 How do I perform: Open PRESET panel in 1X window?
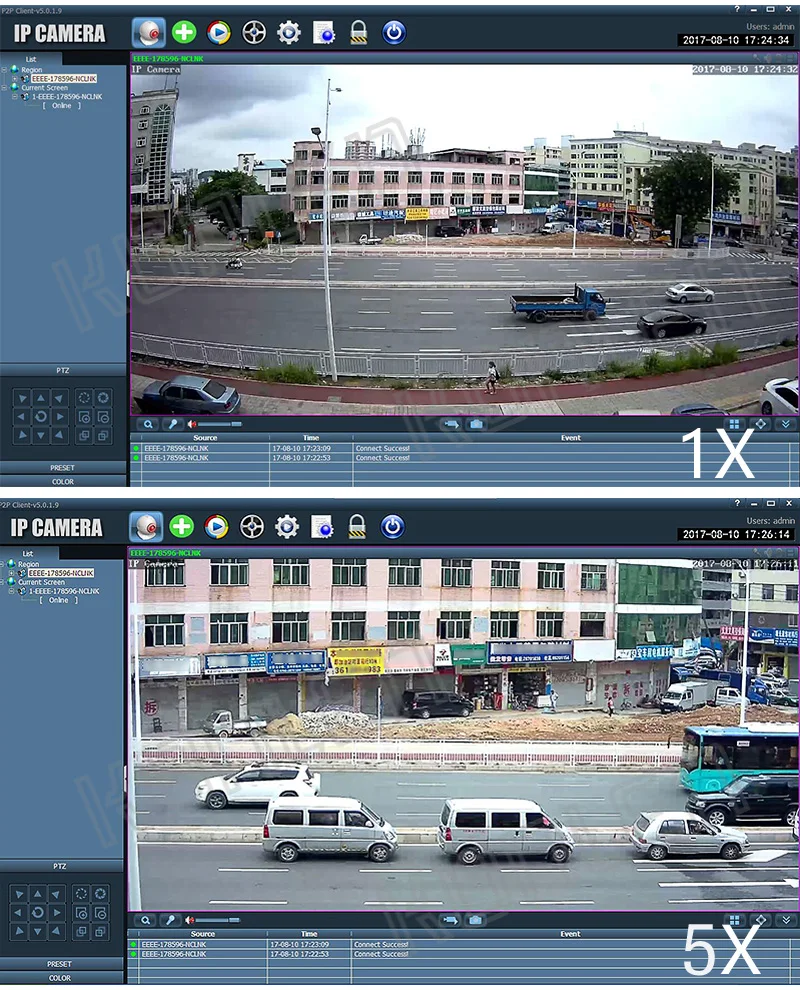click(63, 468)
